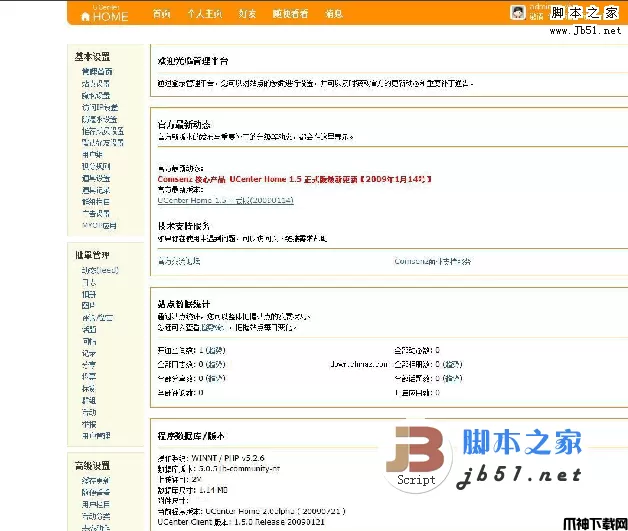Image resolution: width=628 pixels, height=531 pixels.
Task: Open 记录 under 批量管理
Action: point(89,353)
